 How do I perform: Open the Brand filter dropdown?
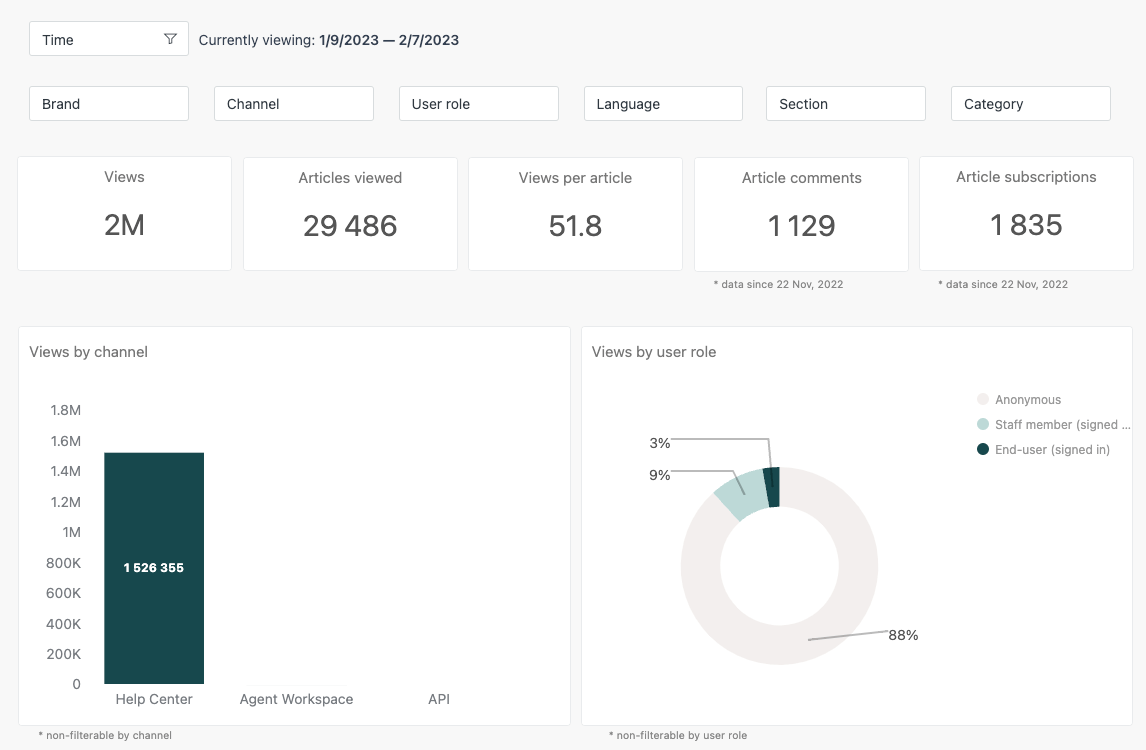(108, 103)
